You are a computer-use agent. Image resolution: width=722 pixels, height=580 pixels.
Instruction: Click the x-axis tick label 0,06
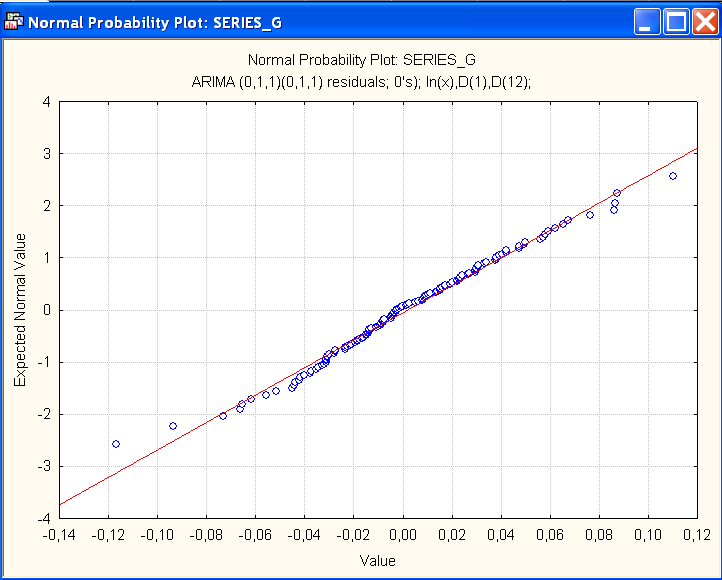point(550,535)
